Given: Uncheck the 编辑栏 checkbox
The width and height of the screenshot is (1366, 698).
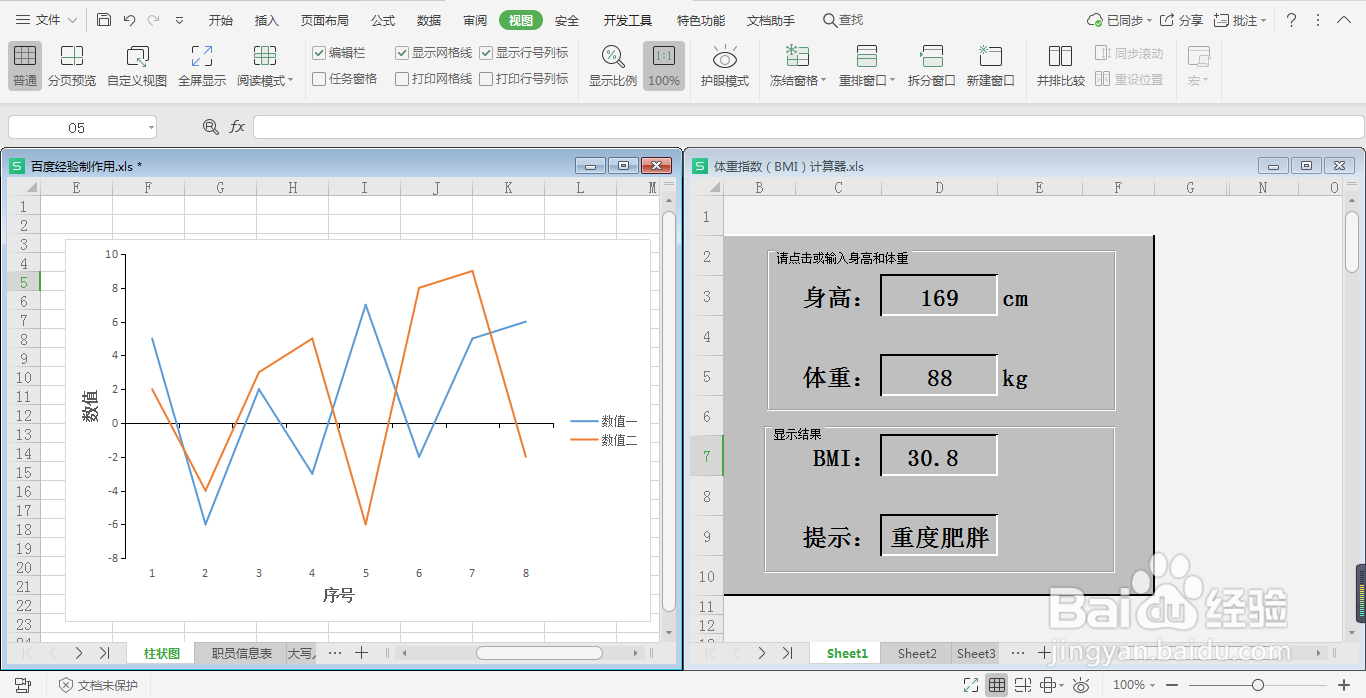Looking at the screenshot, I should coord(319,53).
